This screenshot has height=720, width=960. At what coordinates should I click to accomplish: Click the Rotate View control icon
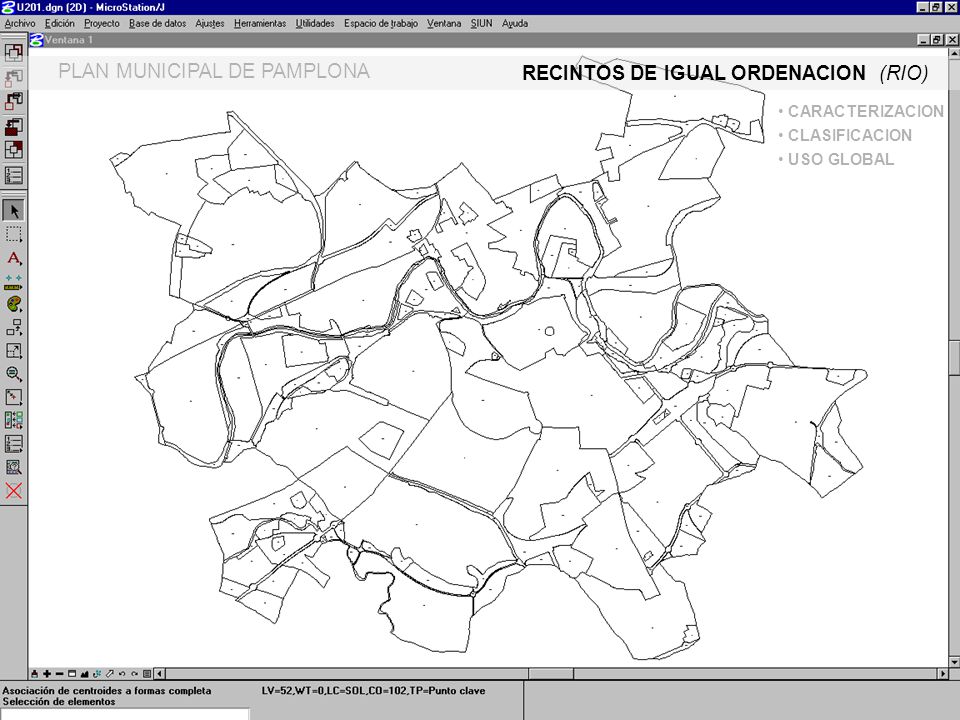(97, 673)
